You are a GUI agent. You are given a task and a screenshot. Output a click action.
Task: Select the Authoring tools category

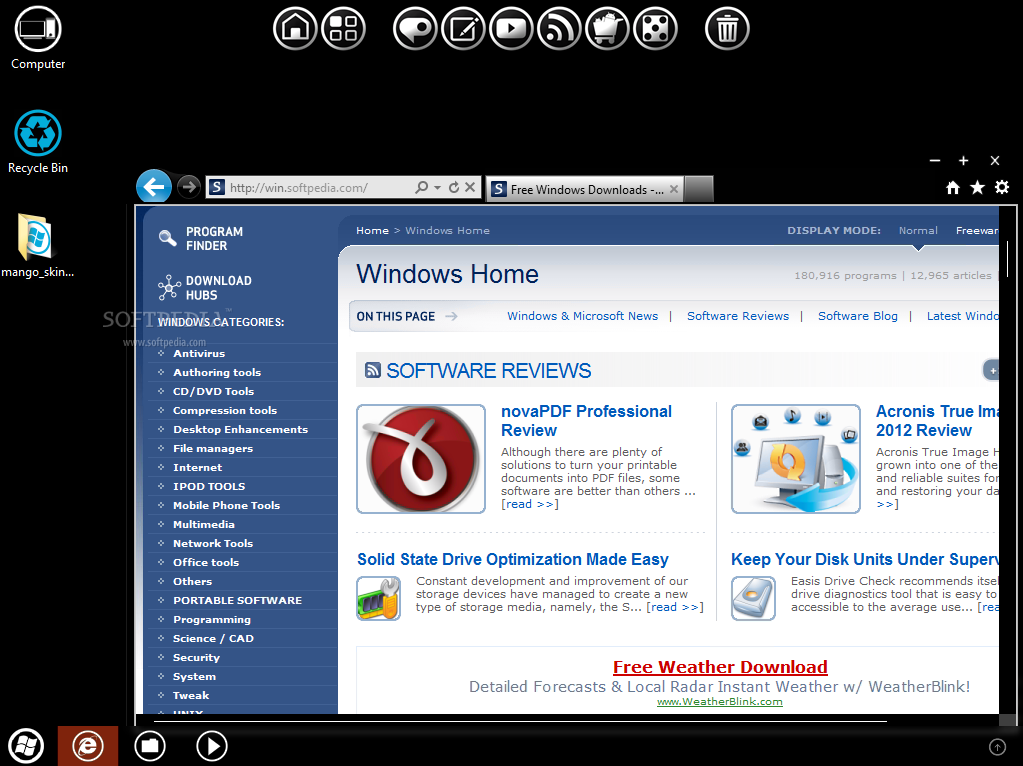pyautogui.click(x=217, y=372)
